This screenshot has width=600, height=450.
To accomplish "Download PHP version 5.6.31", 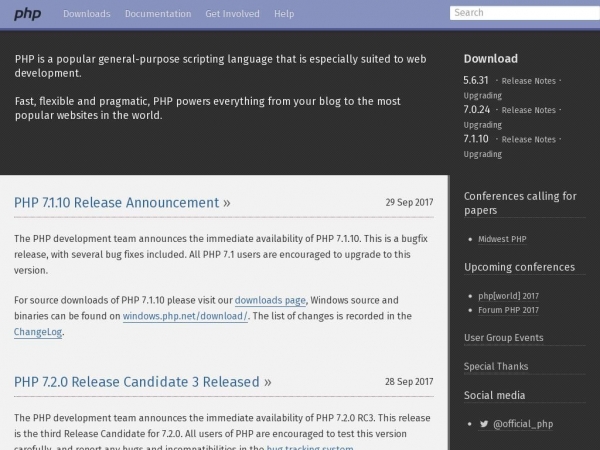I will (476, 80).
